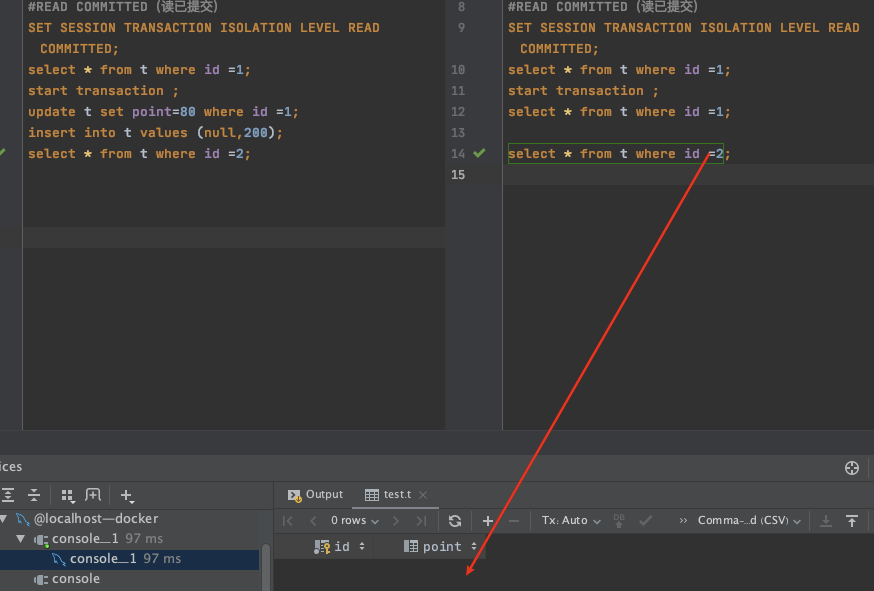Click the Add Service plus icon

click(127, 495)
